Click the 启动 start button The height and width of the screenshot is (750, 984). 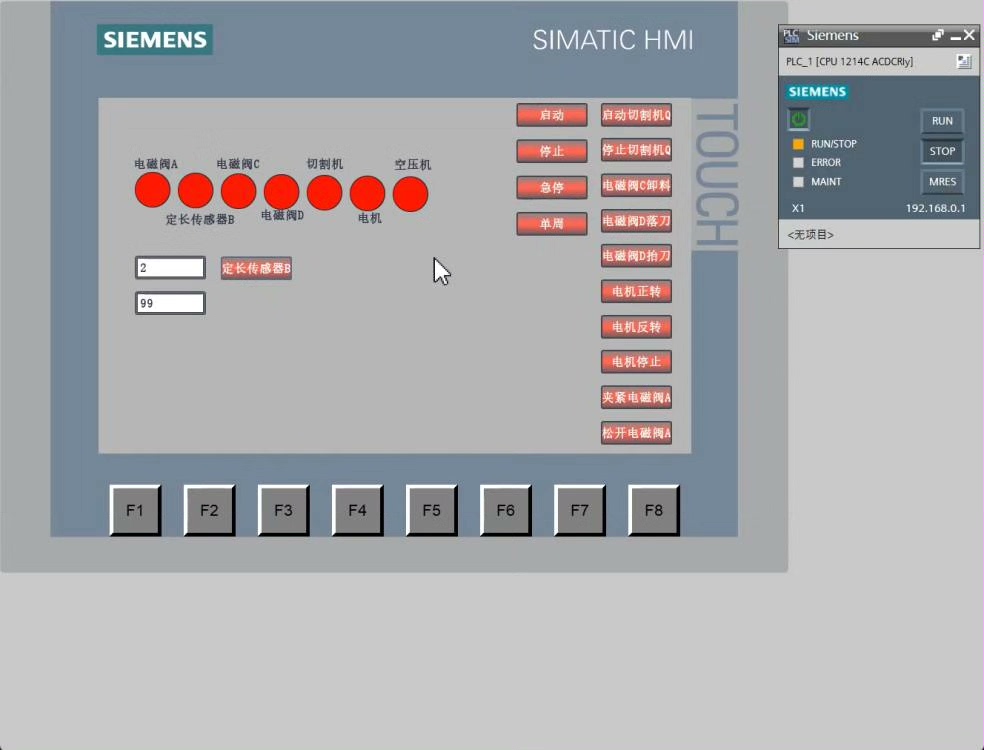pos(552,115)
